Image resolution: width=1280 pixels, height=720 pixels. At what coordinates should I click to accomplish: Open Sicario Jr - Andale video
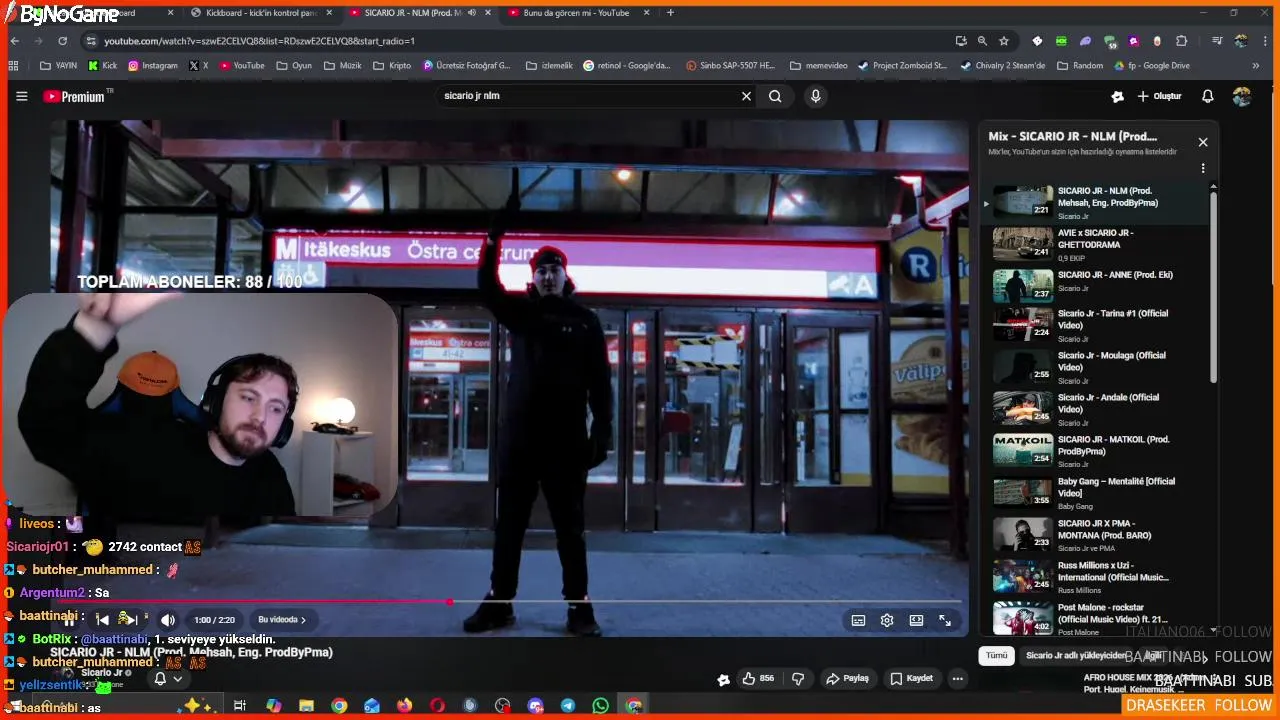coord(1100,409)
